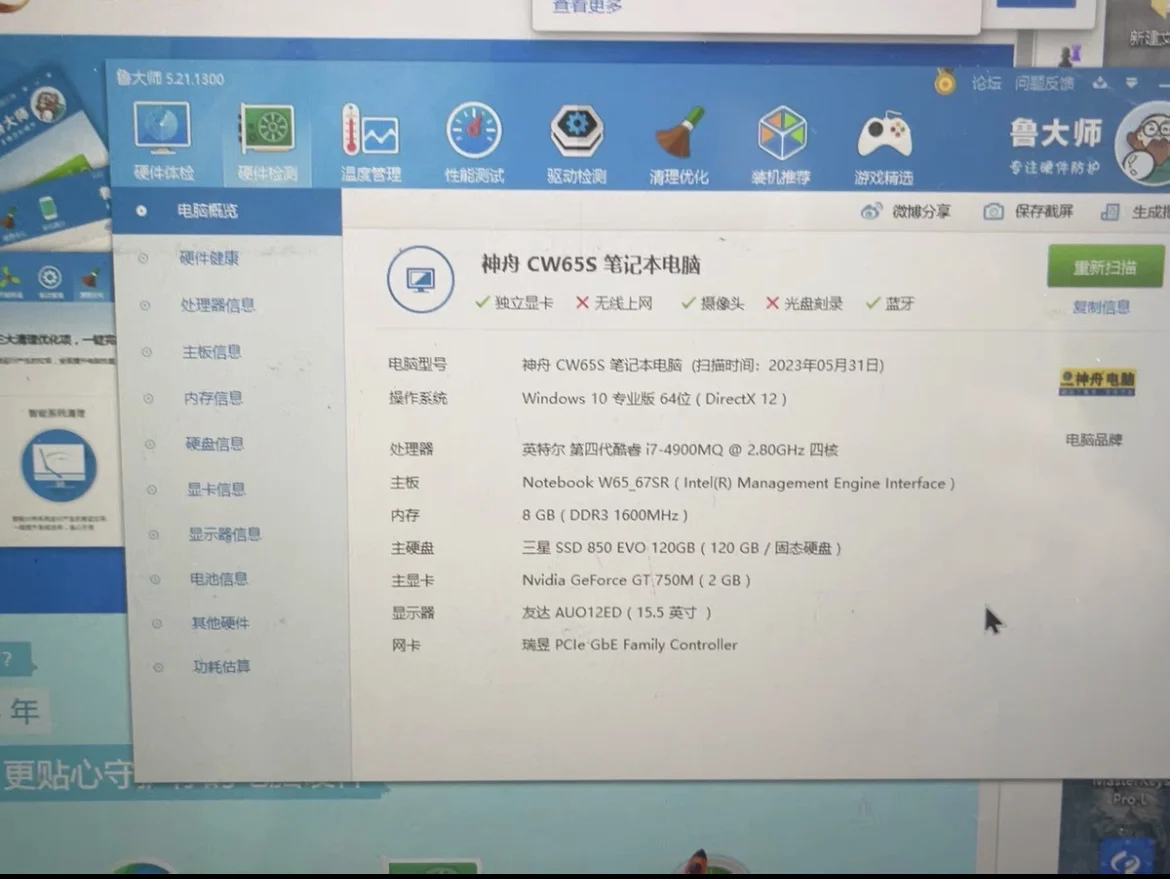Open the 问题反馈 feedback link
Viewport: 1170px width, 879px height.
click(1044, 83)
